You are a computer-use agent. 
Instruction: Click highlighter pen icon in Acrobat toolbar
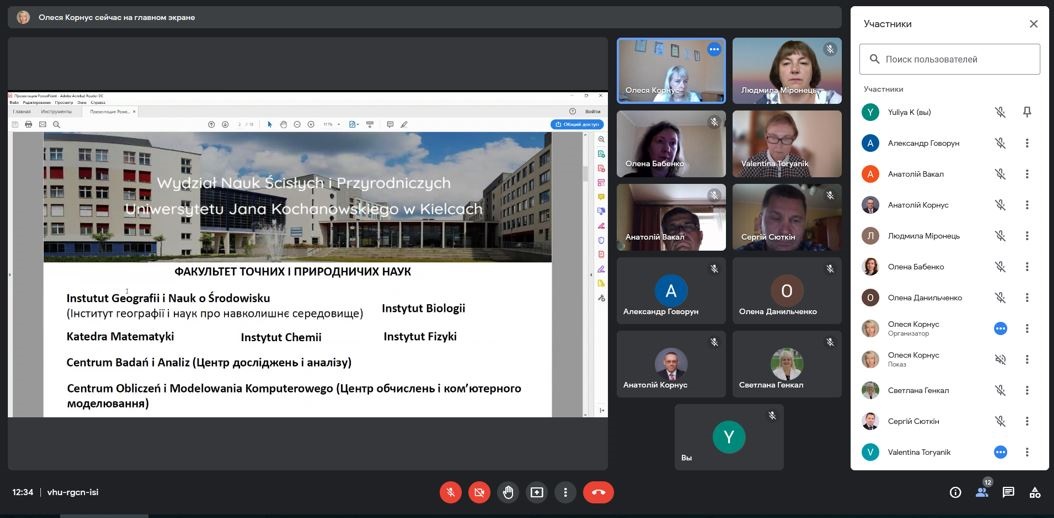click(404, 124)
